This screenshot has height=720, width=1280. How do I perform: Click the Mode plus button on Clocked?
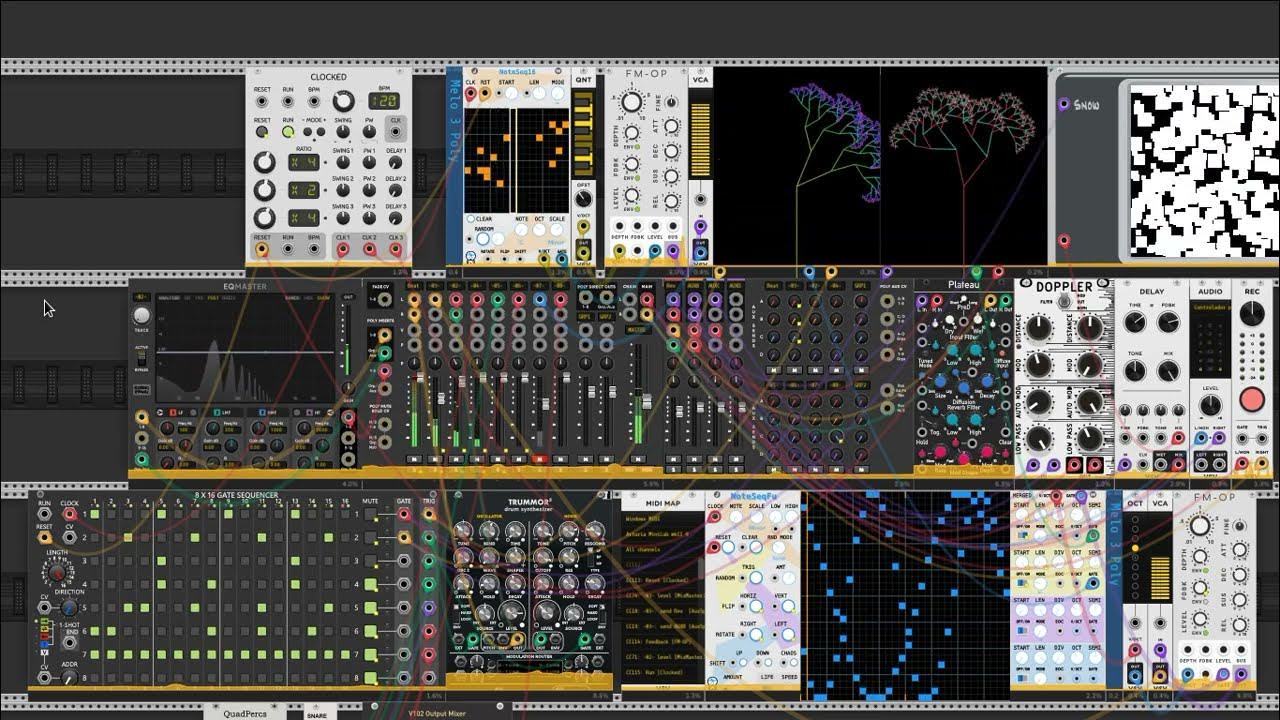tap(321, 132)
